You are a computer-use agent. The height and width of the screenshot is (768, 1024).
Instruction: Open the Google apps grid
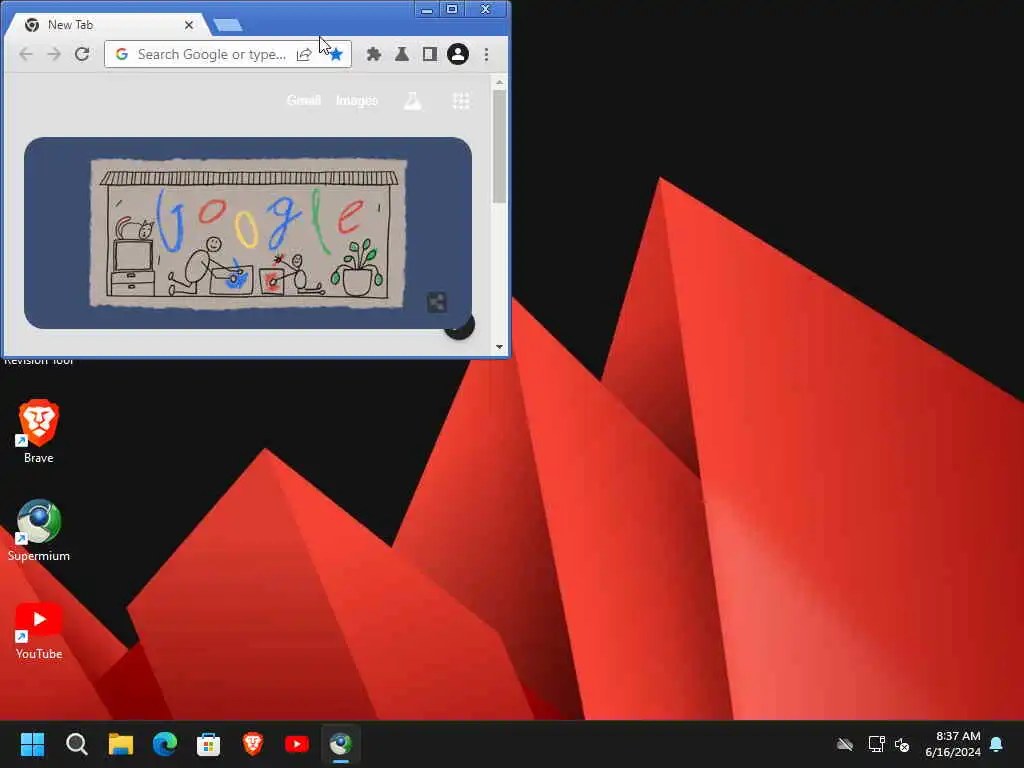461,101
